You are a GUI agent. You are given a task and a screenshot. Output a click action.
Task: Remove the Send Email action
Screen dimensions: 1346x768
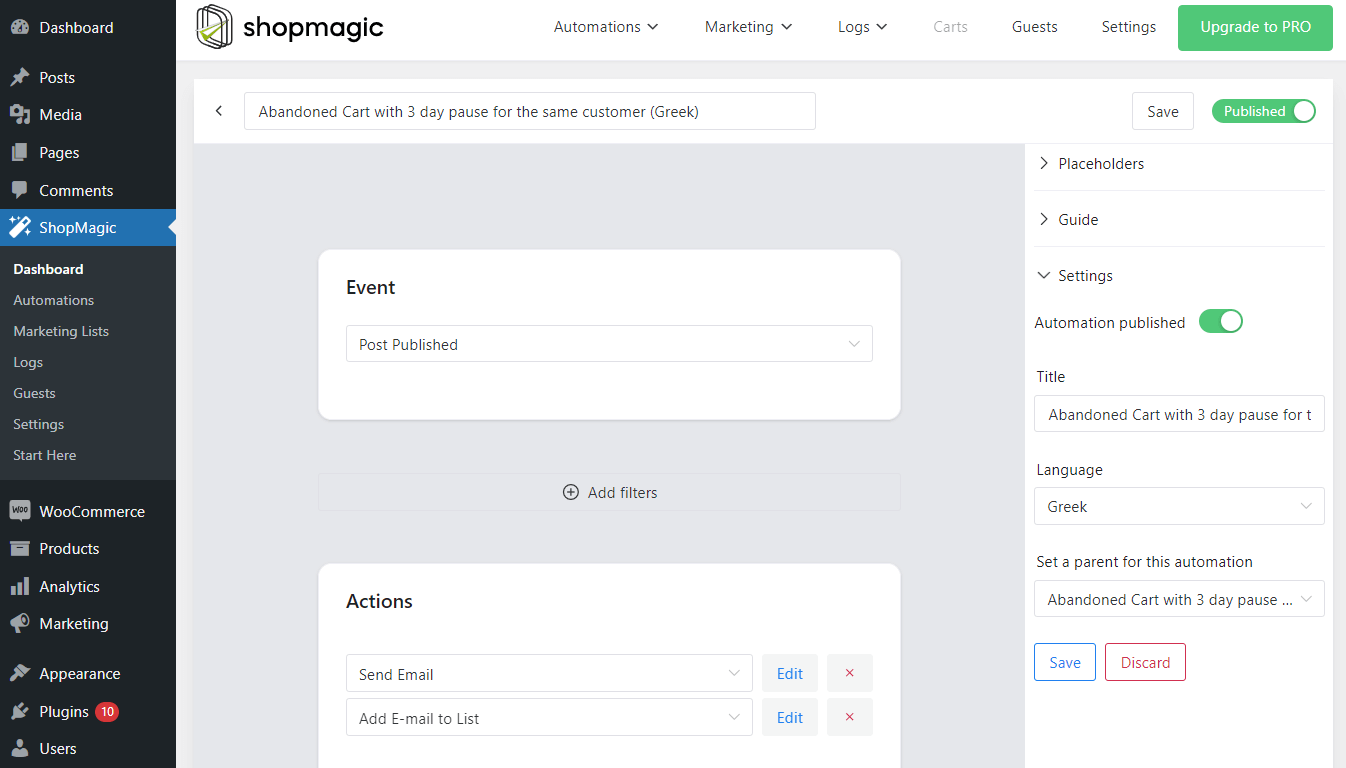(x=850, y=673)
